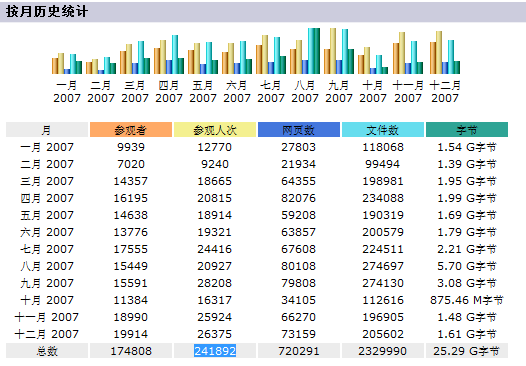Click the highlighted total 241892
Screen dimensions: 526x366
tap(215, 351)
